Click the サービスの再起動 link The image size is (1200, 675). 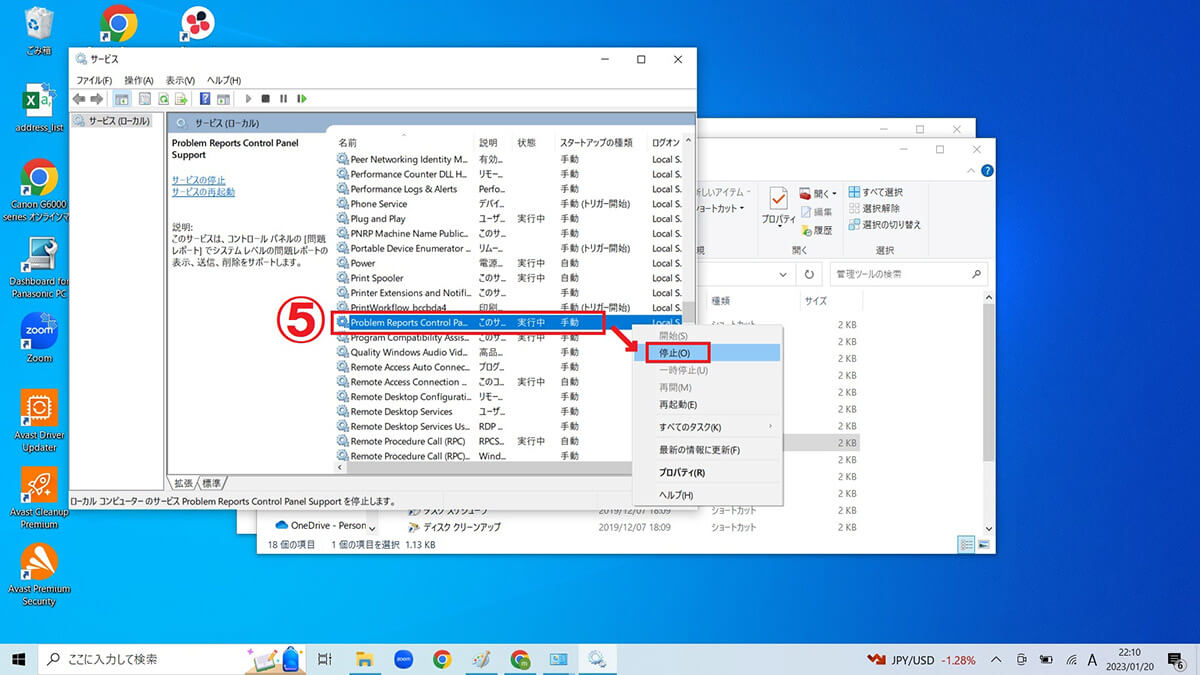(x=203, y=192)
